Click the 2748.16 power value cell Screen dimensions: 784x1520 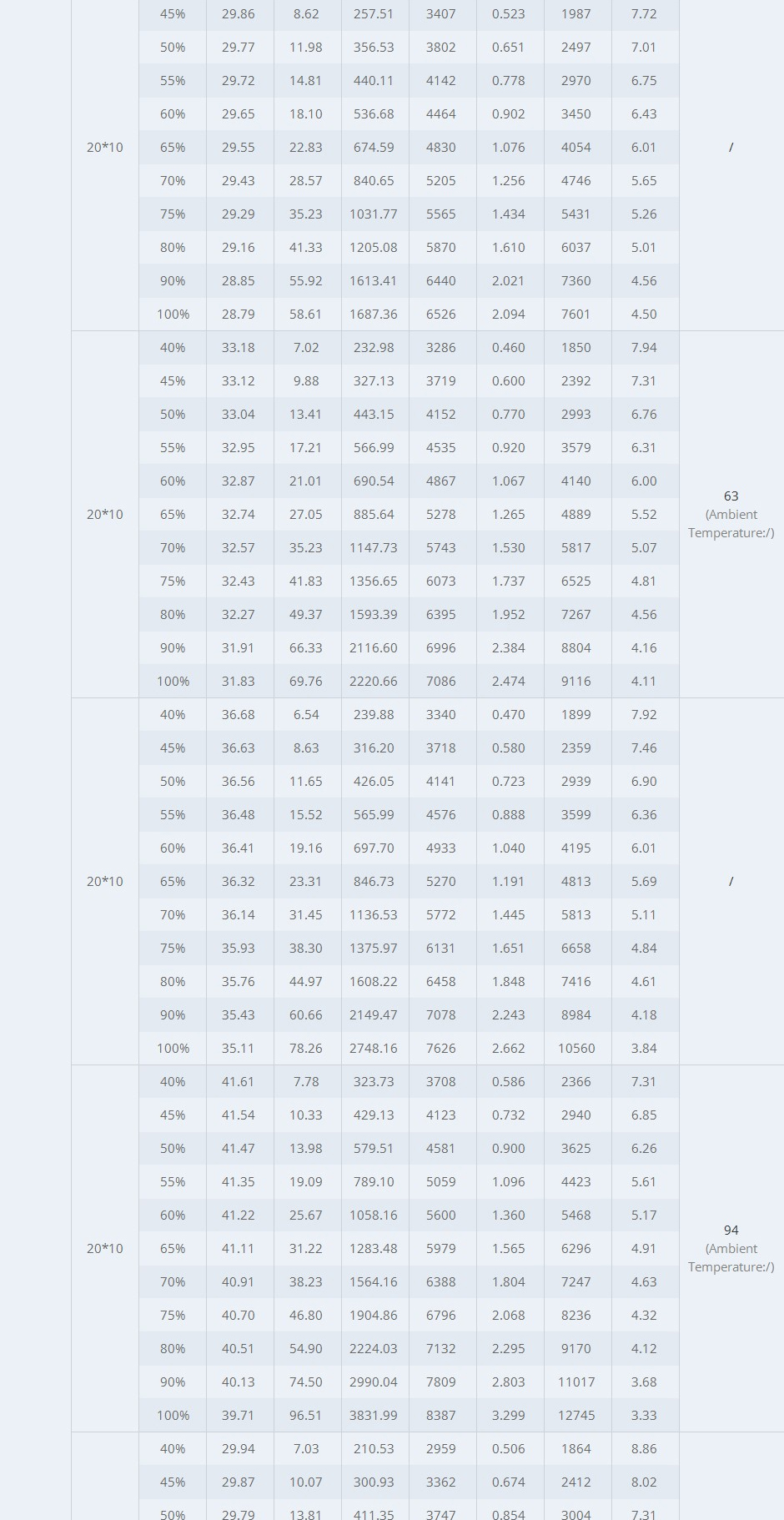click(x=374, y=1048)
